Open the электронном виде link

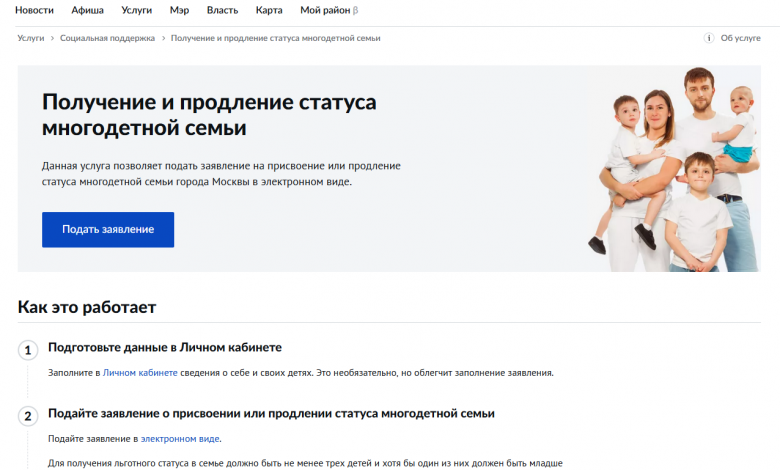tap(180, 439)
